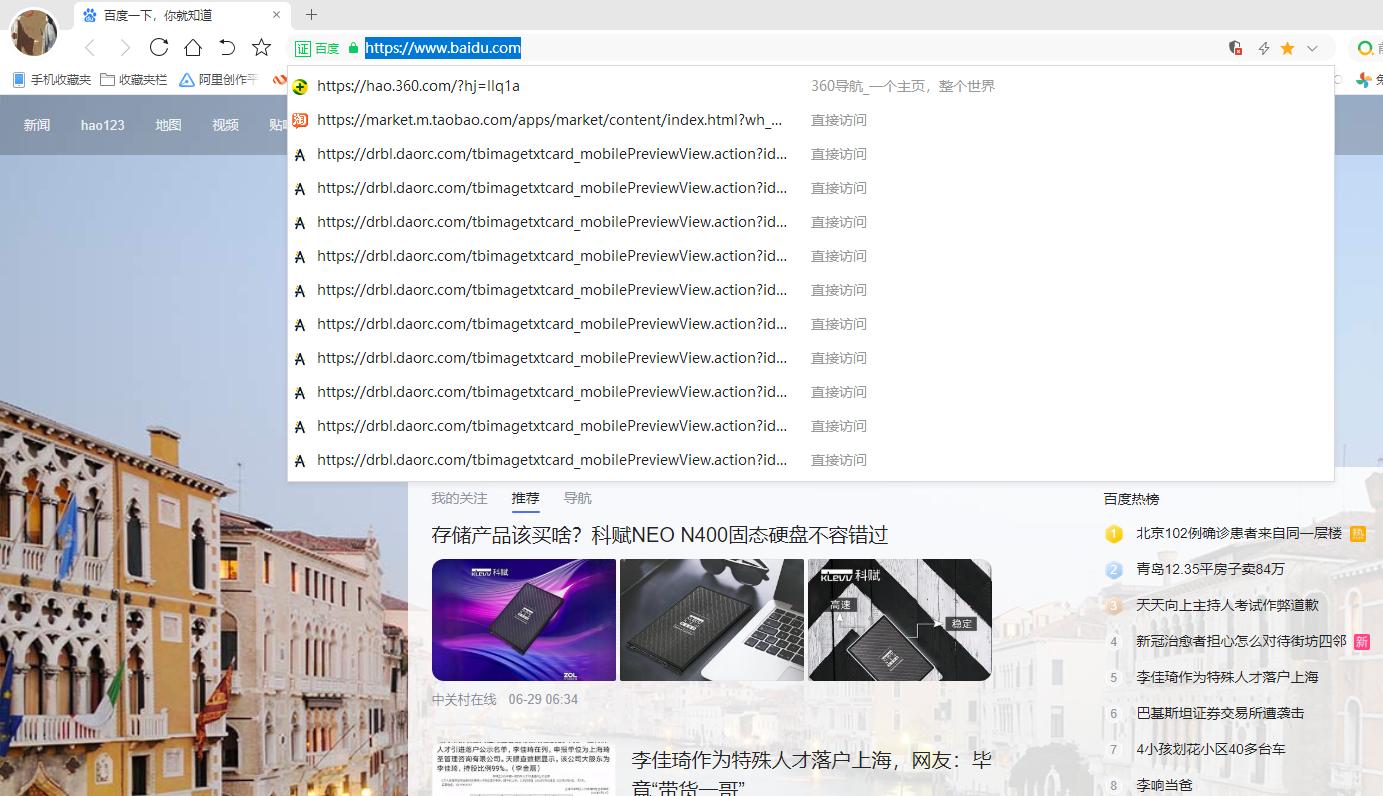Click the middle SSD article thumbnail

(711, 619)
